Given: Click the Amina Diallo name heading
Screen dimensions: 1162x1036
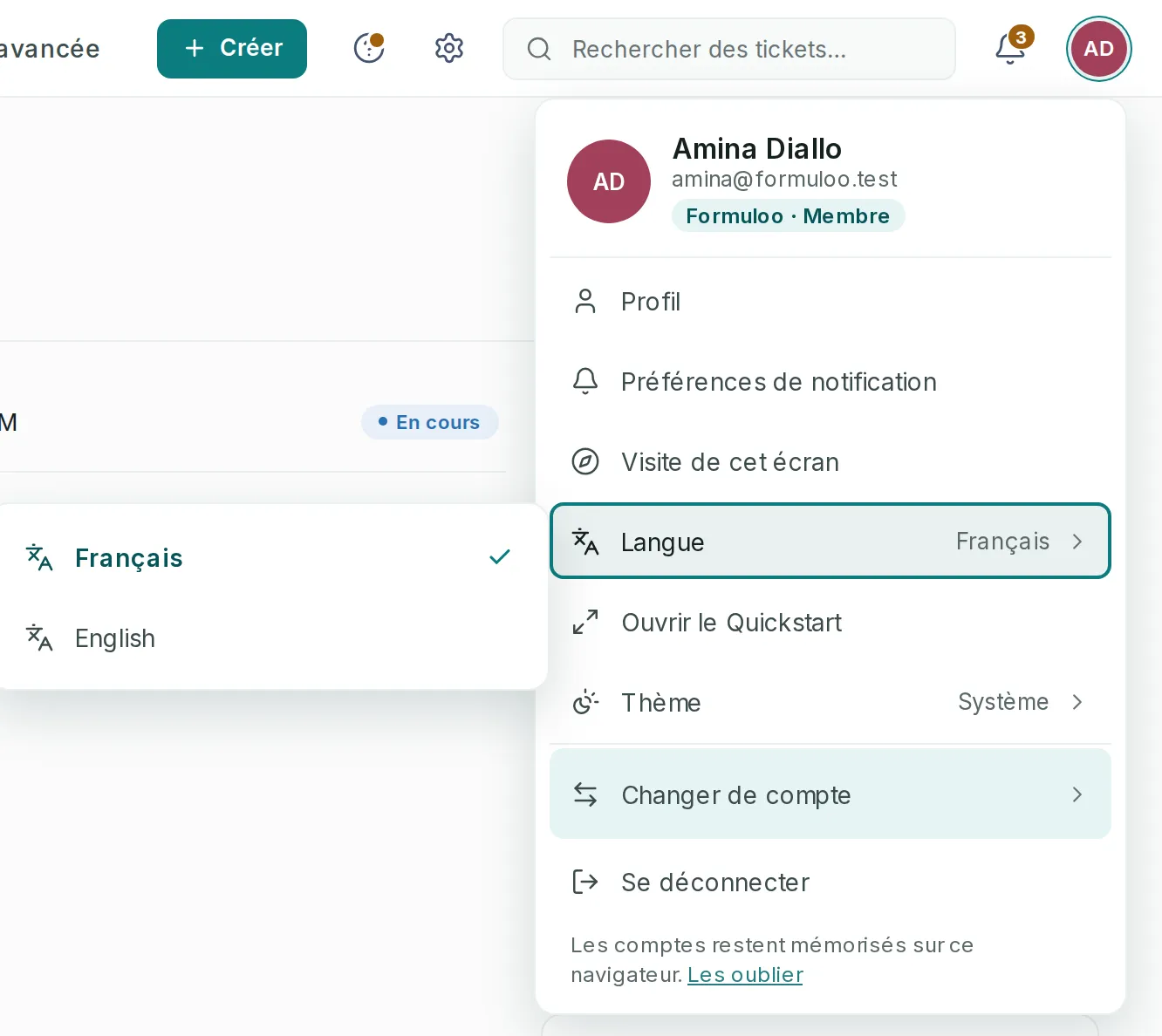Looking at the screenshot, I should coord(756,148).
